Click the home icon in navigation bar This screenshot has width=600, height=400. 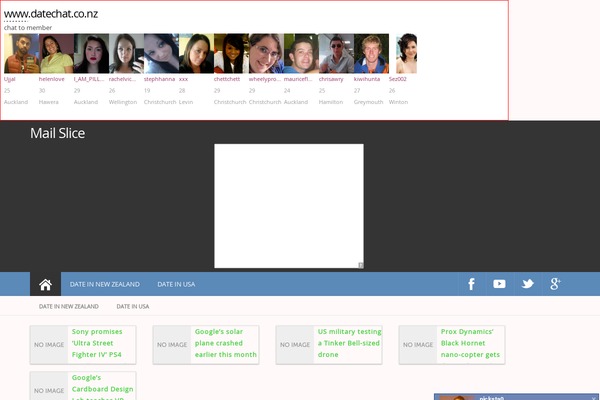(x=45, y=284)
